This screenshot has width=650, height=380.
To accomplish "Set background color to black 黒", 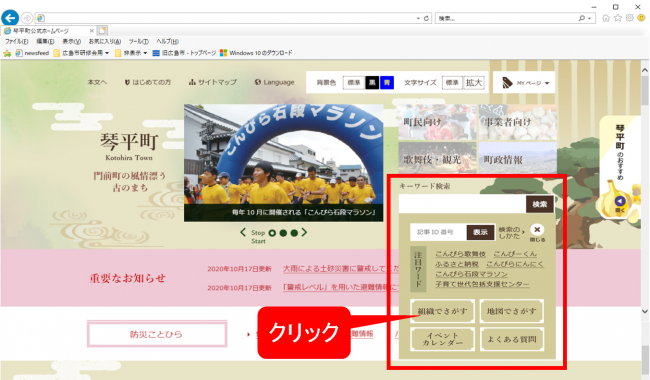I will [372, 83].
